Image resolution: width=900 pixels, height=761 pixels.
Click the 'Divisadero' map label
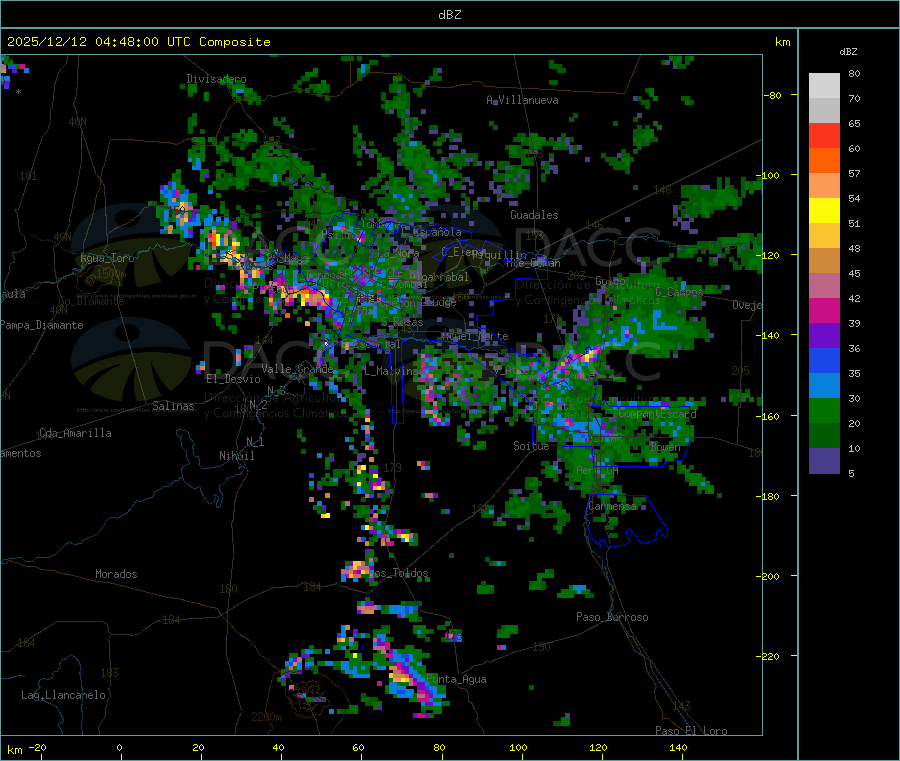tap(216, 79)
